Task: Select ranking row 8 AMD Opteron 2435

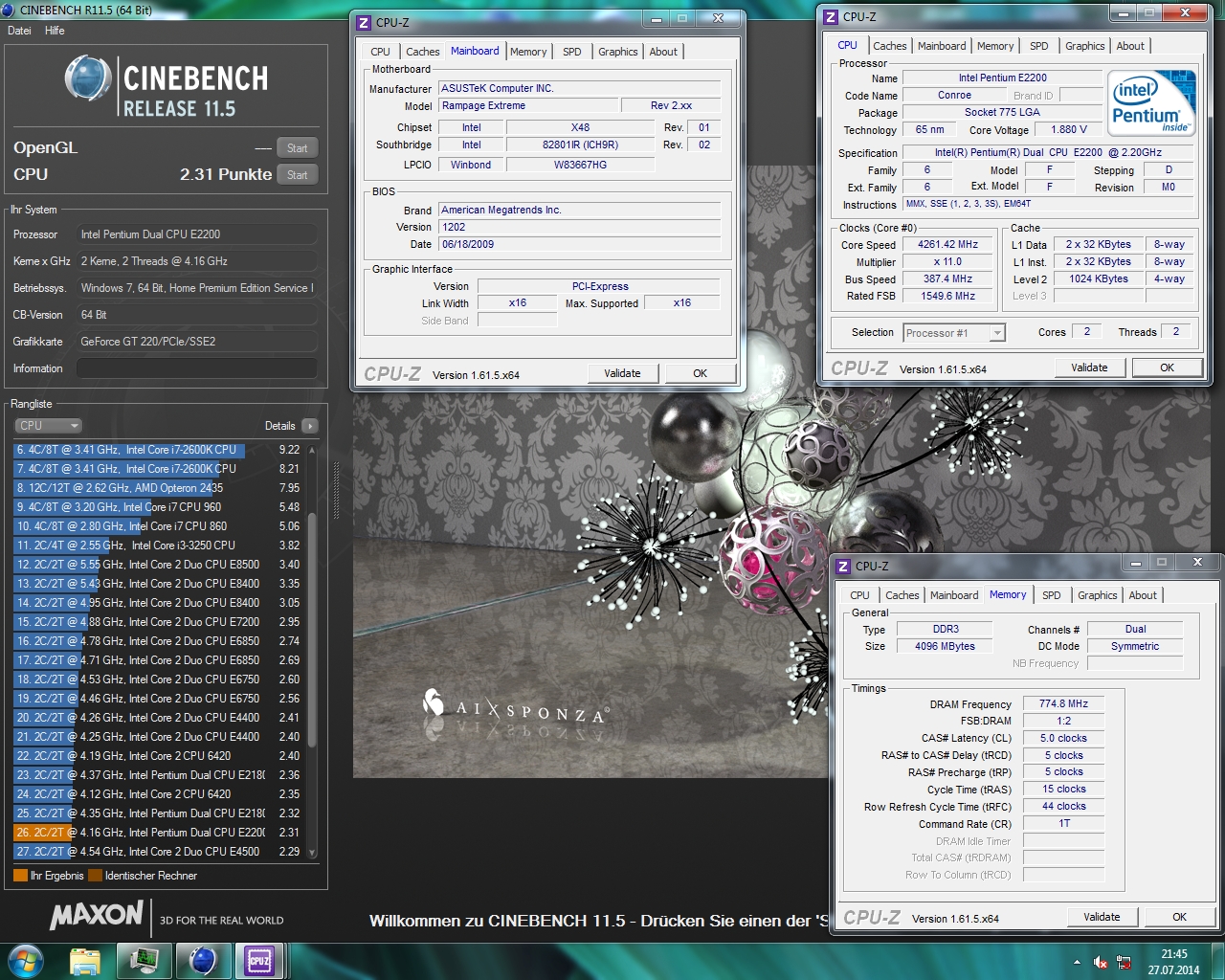Action: pos(159,488)
